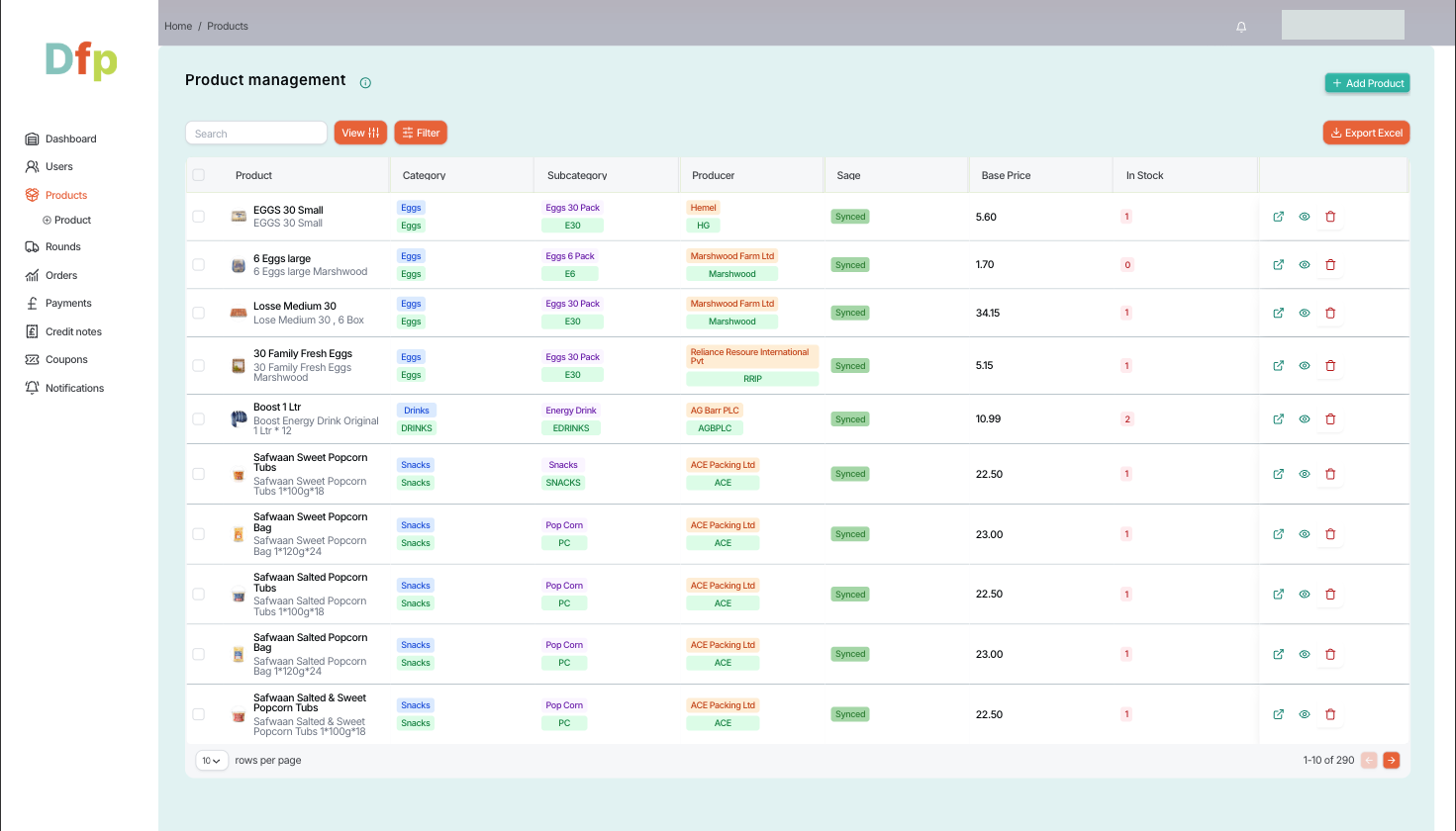
Task: Open Payments in the sidebar
Action: coord(68,304)
